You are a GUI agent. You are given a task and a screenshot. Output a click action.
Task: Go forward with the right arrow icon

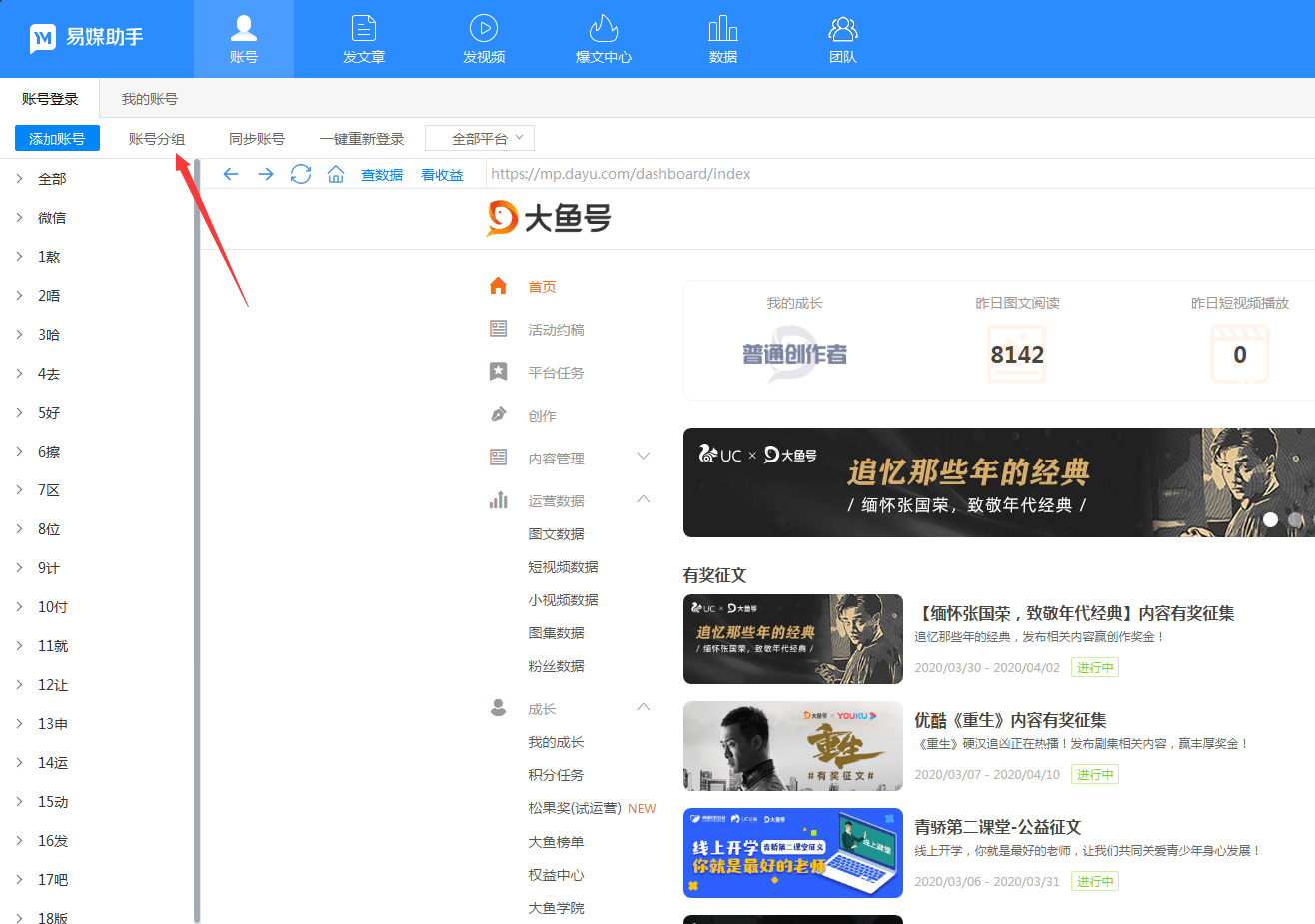pos(266,174)
